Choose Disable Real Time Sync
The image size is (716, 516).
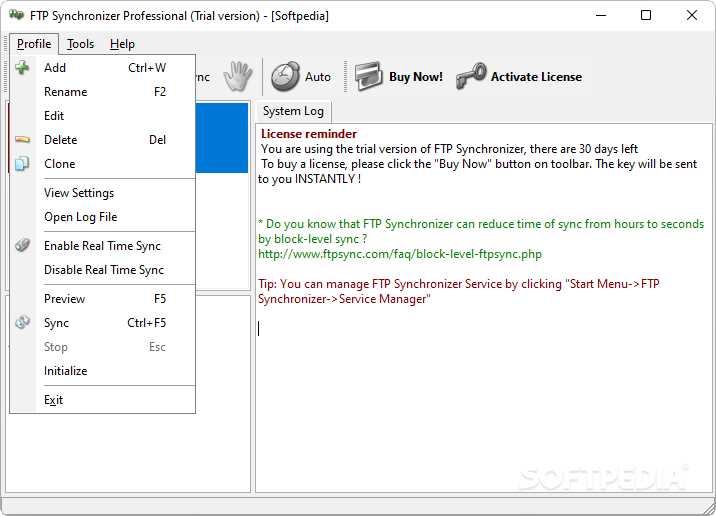point(103,270)
